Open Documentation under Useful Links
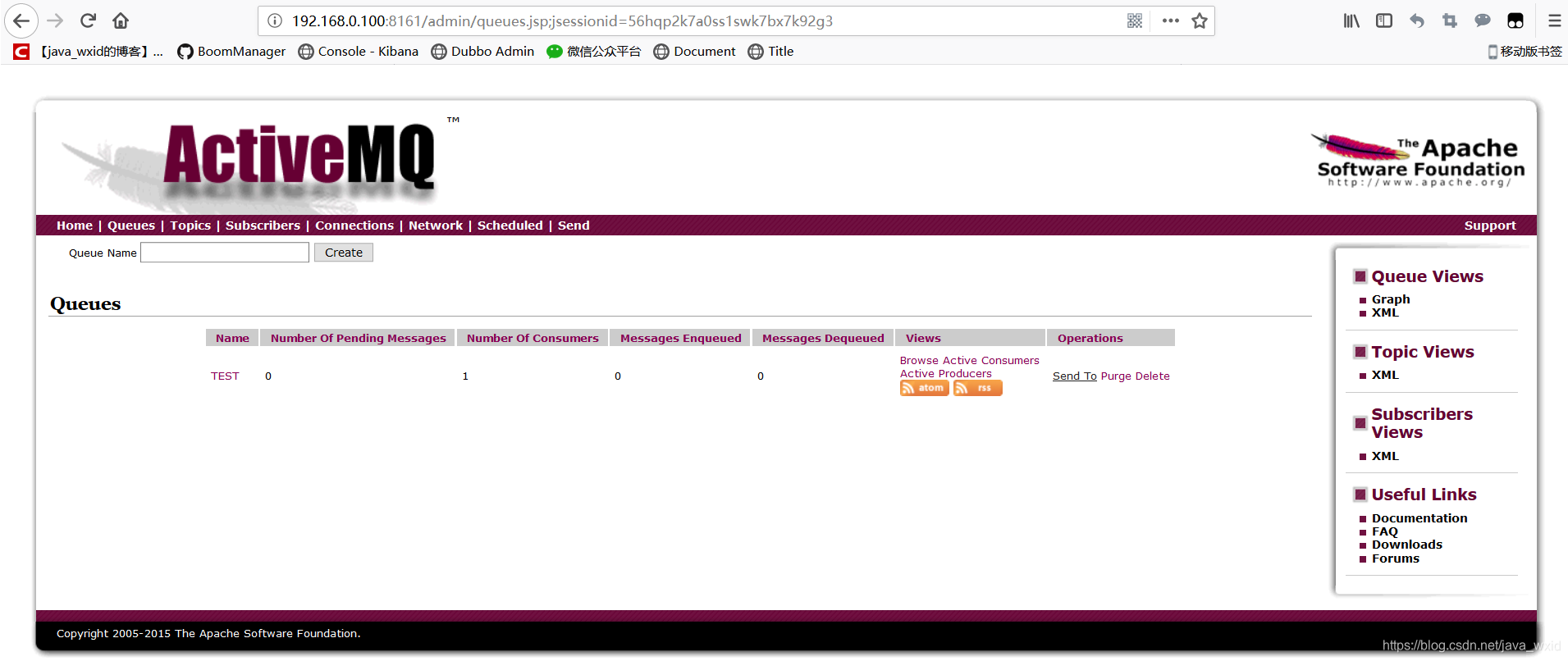 click(x=1419, y=518)
